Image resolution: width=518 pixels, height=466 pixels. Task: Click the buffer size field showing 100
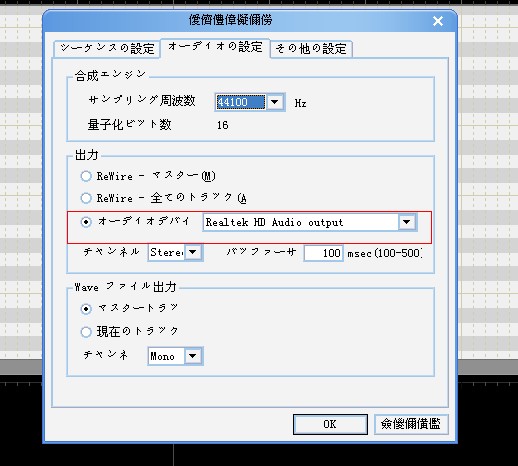pyautogui.click(x=323, y=253)
